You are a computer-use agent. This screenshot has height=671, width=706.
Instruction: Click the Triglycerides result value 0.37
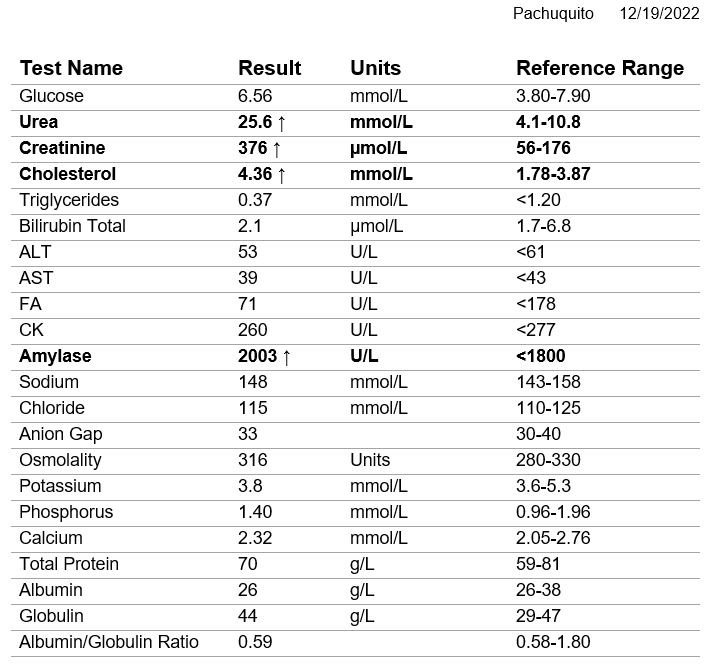(255, 200)
